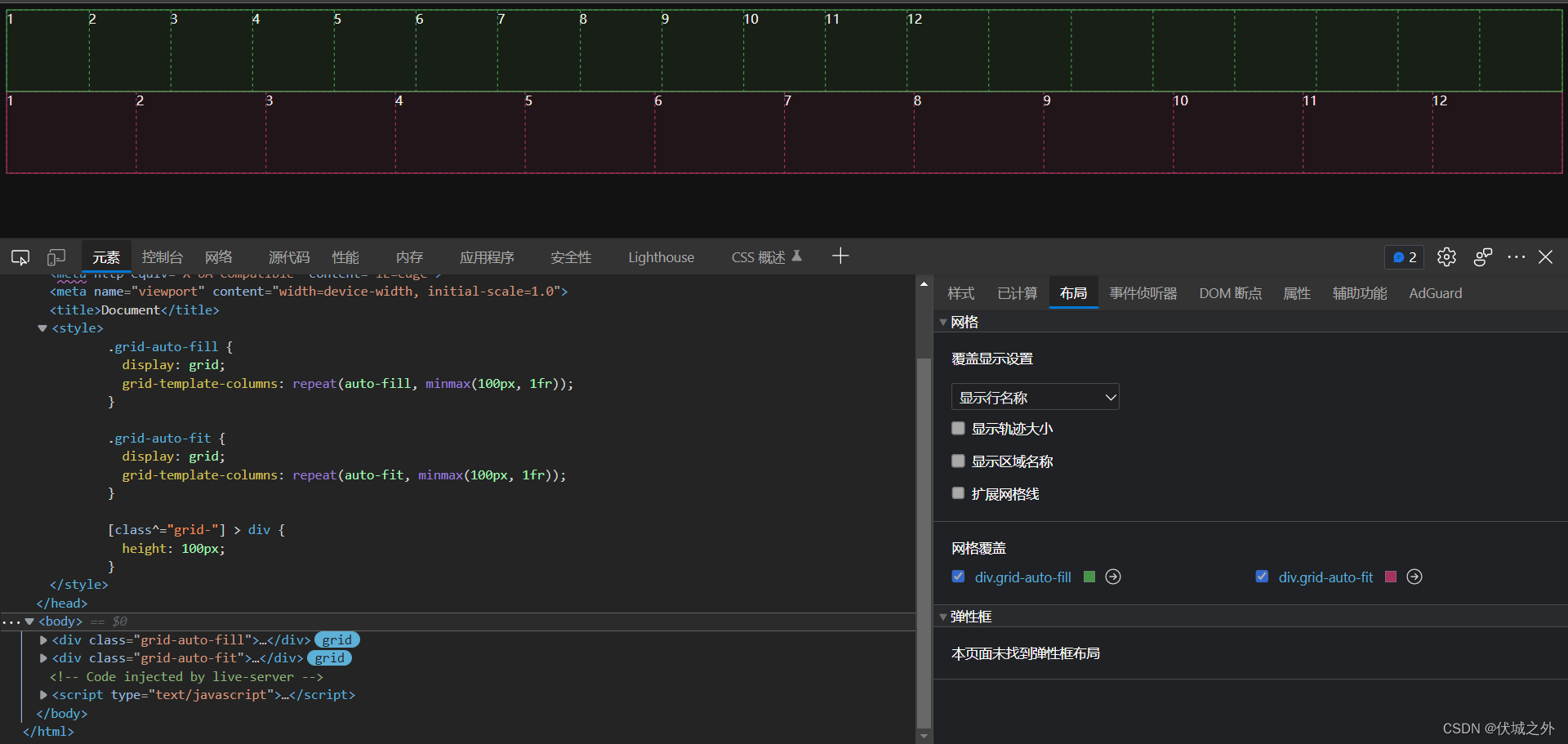Select the closing </style> tag line
This screenshot has width=1568, height=744.
(78, 585)
